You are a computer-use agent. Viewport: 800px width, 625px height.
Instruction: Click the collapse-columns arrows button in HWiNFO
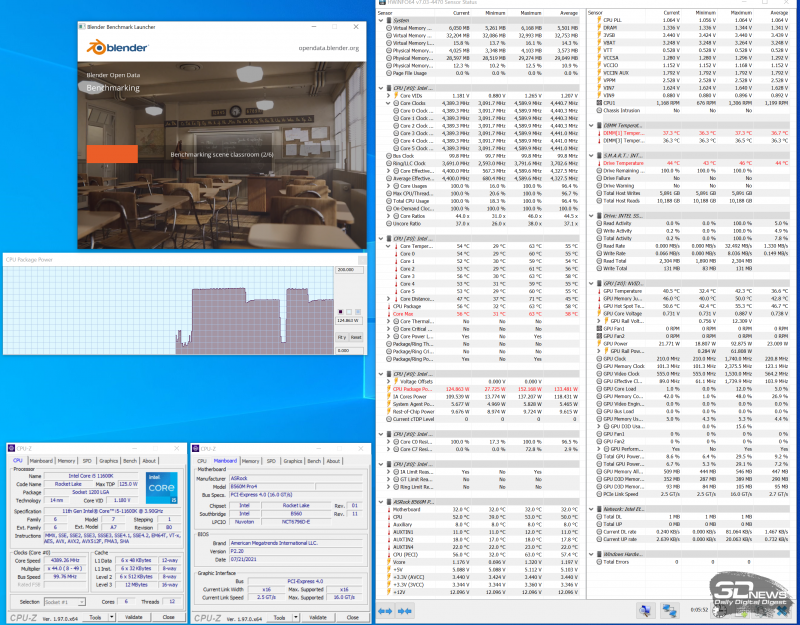[x=405, y=611]
